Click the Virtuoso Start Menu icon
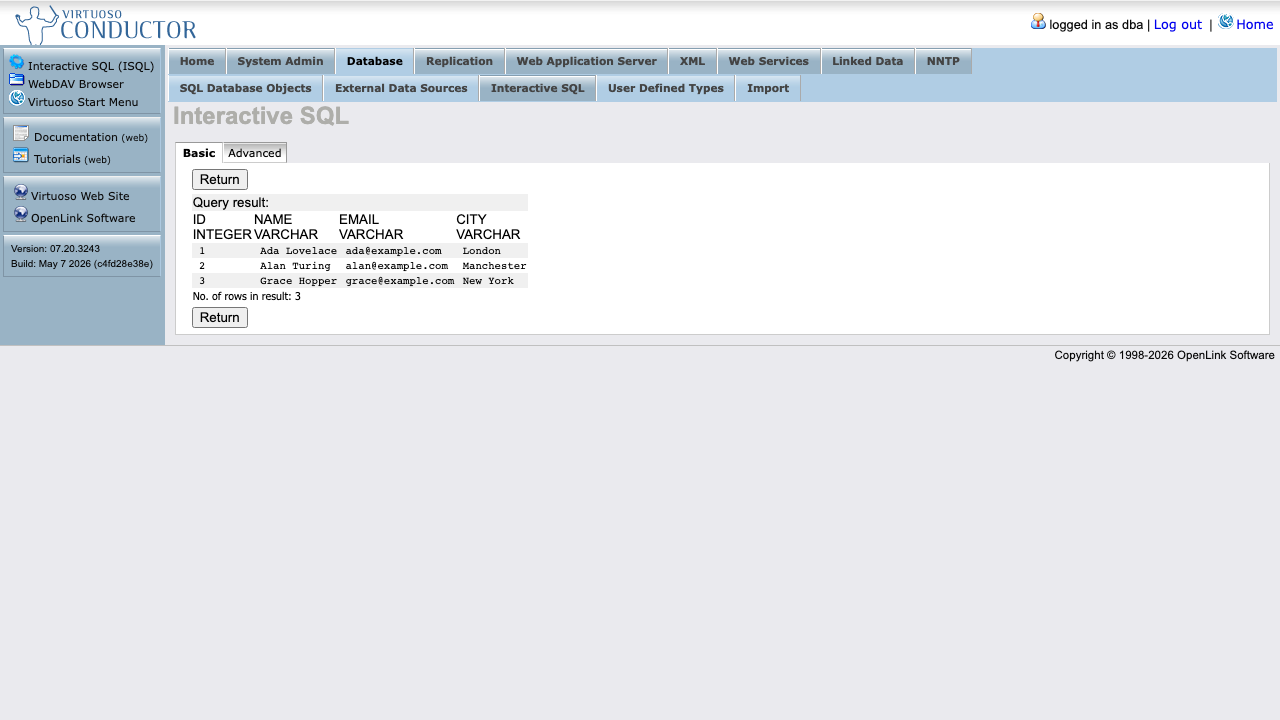This screenshot has width=1280, height=720. [17, 98]
